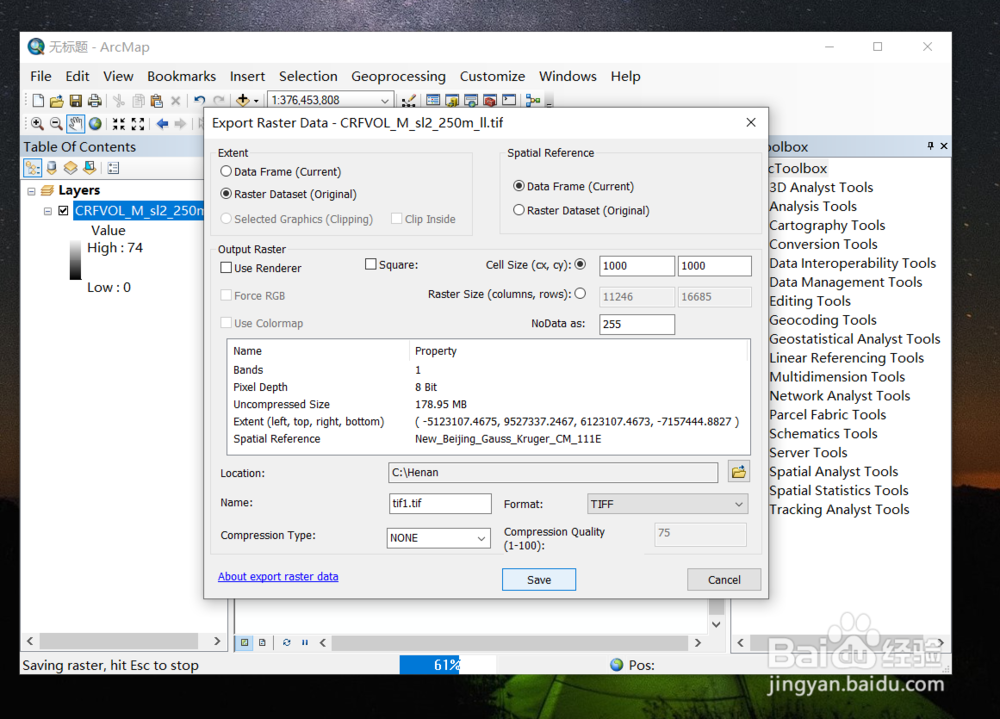Viewport: 1000px width, 719px height.
Task: Close the Export Raster Data dialog
Action: tap(751, 122)
